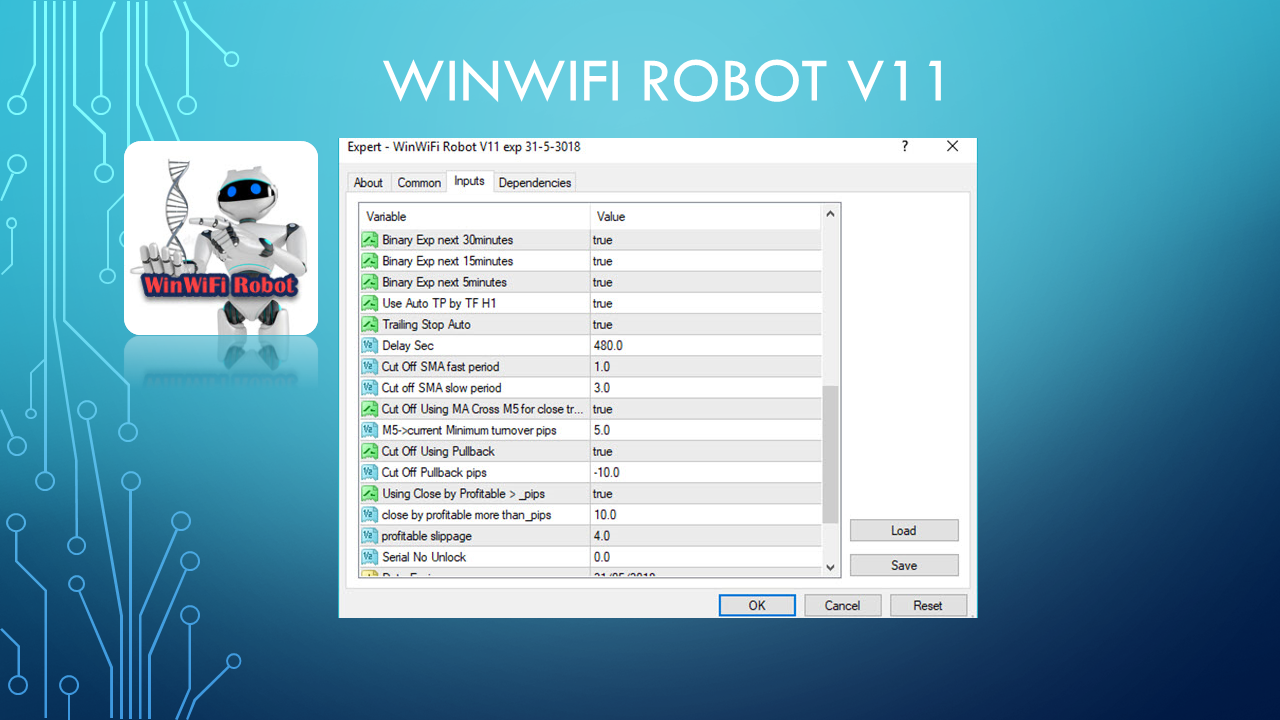Click the Reset button
Image resolution: width=1280 pixels, height=720 pixels.
[x=928, y=605]
